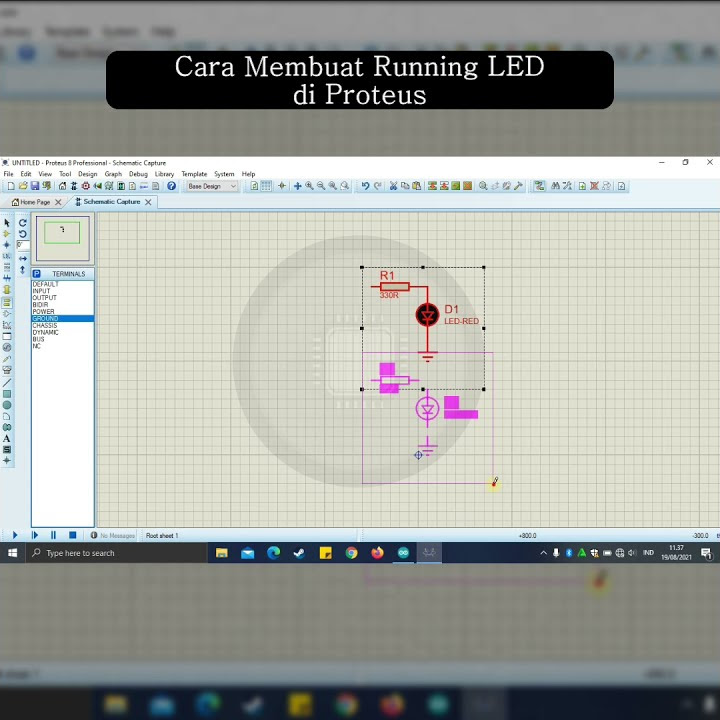The width and height of the screenshot is (720, 720).
Task: Select POWER terminal in list
Action: pos(63,311)
